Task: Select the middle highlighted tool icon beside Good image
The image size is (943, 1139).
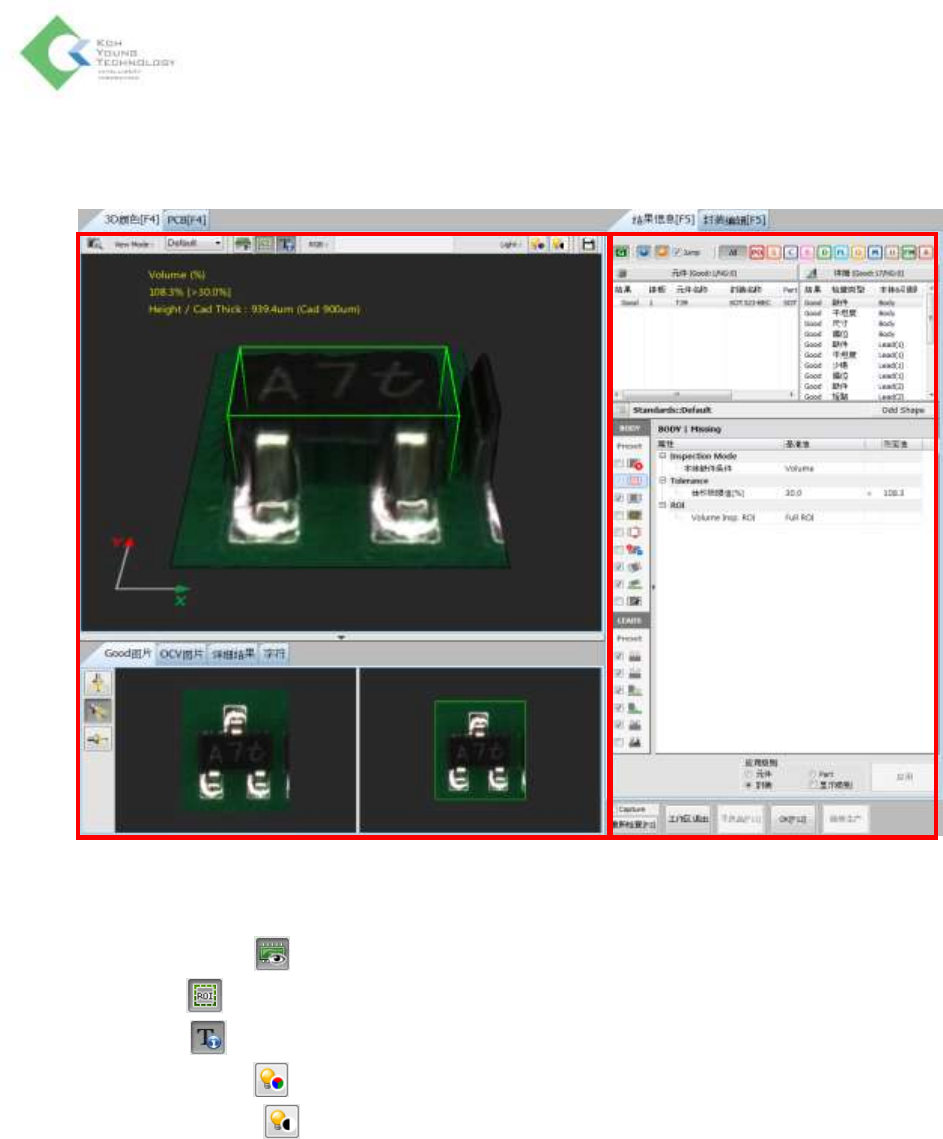Action: (98, 711)
